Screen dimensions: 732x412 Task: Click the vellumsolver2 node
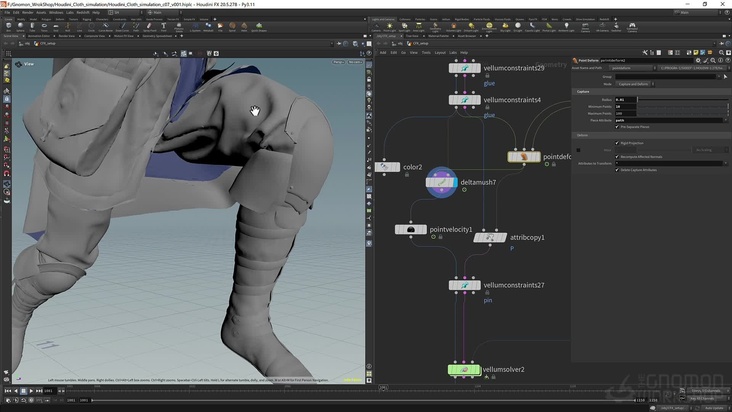click(465, 370)
